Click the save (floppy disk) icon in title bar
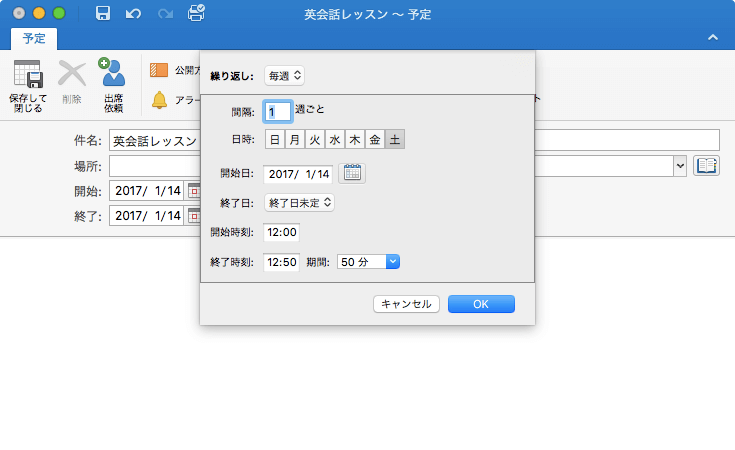The image size is (735, 450). pyautogui.click(x=103, y=15)
